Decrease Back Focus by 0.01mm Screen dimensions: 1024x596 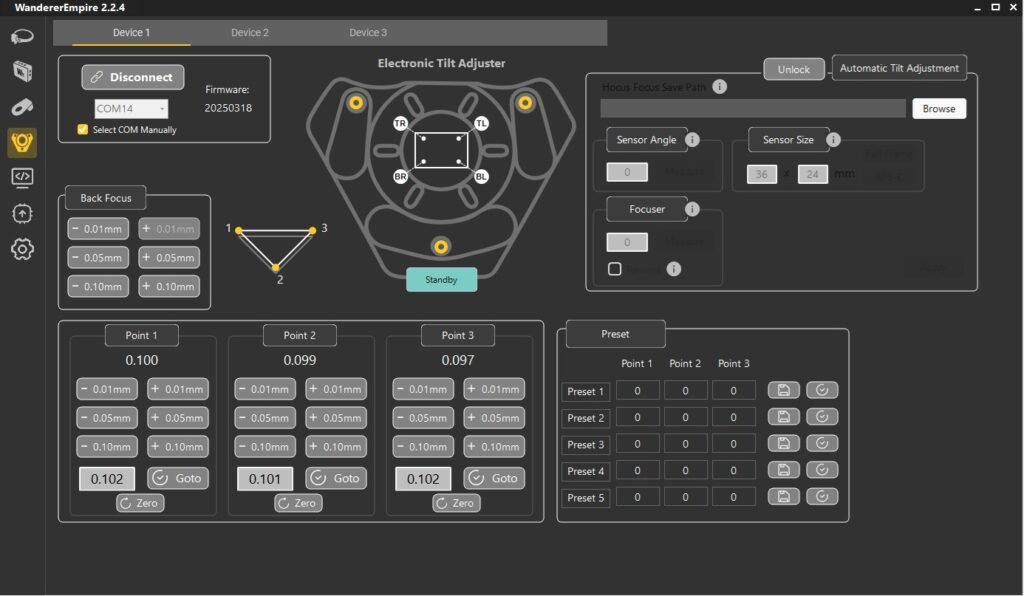point(98,229)
